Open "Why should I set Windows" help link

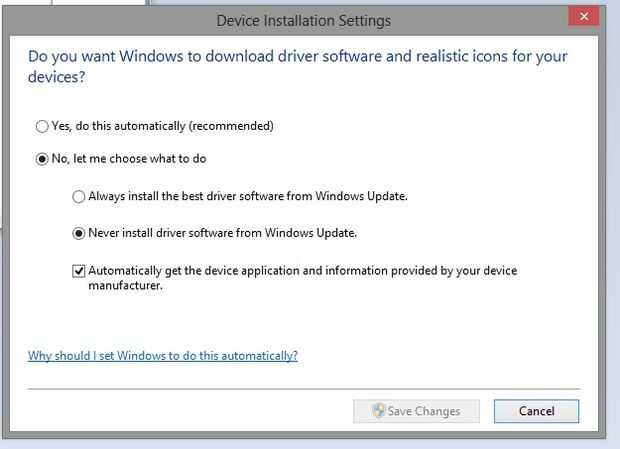(x=163, y=355)
